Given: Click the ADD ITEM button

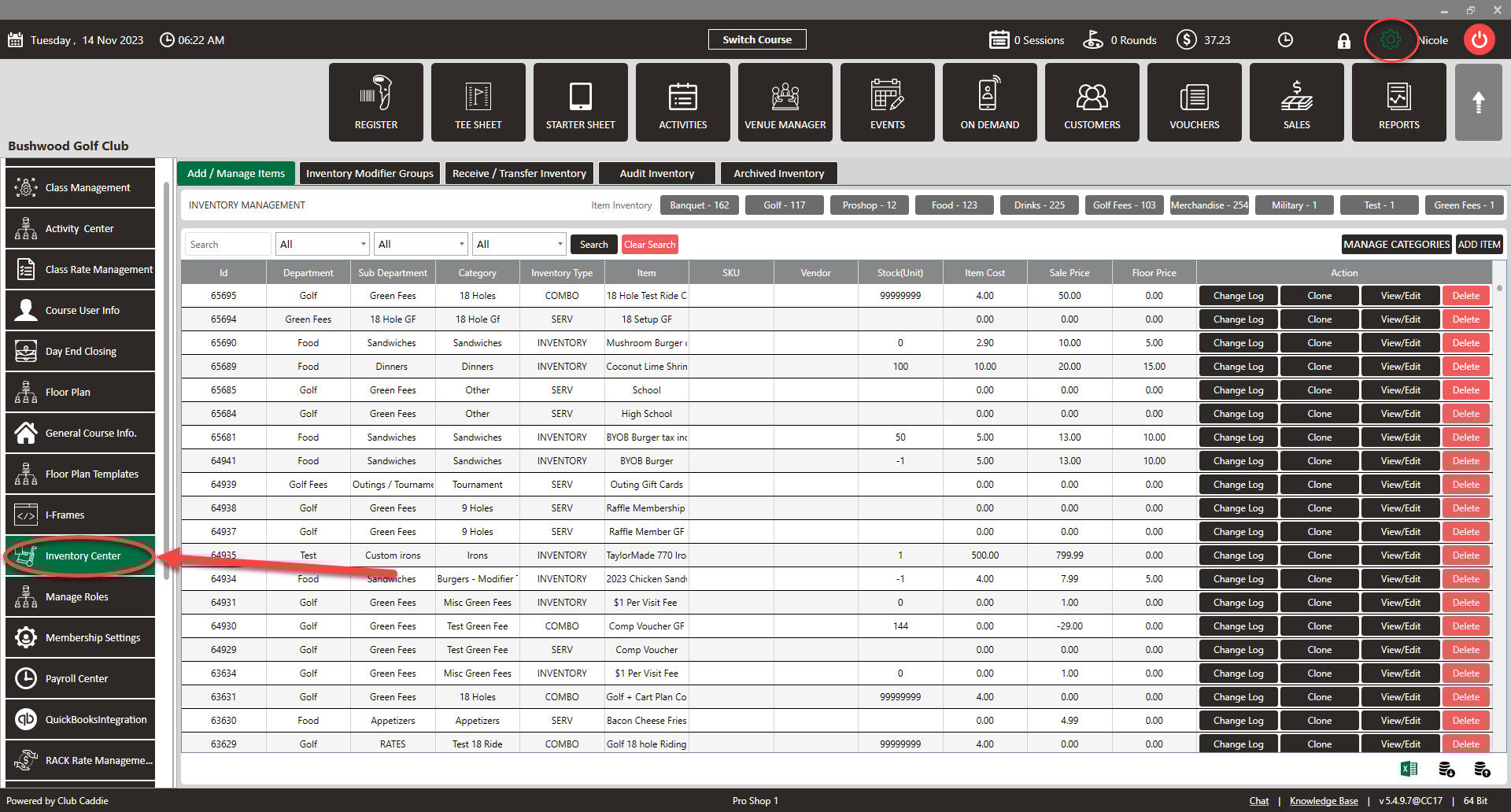Looking at the screenshot, I should pyautogui.click(x=1479, y=244).
